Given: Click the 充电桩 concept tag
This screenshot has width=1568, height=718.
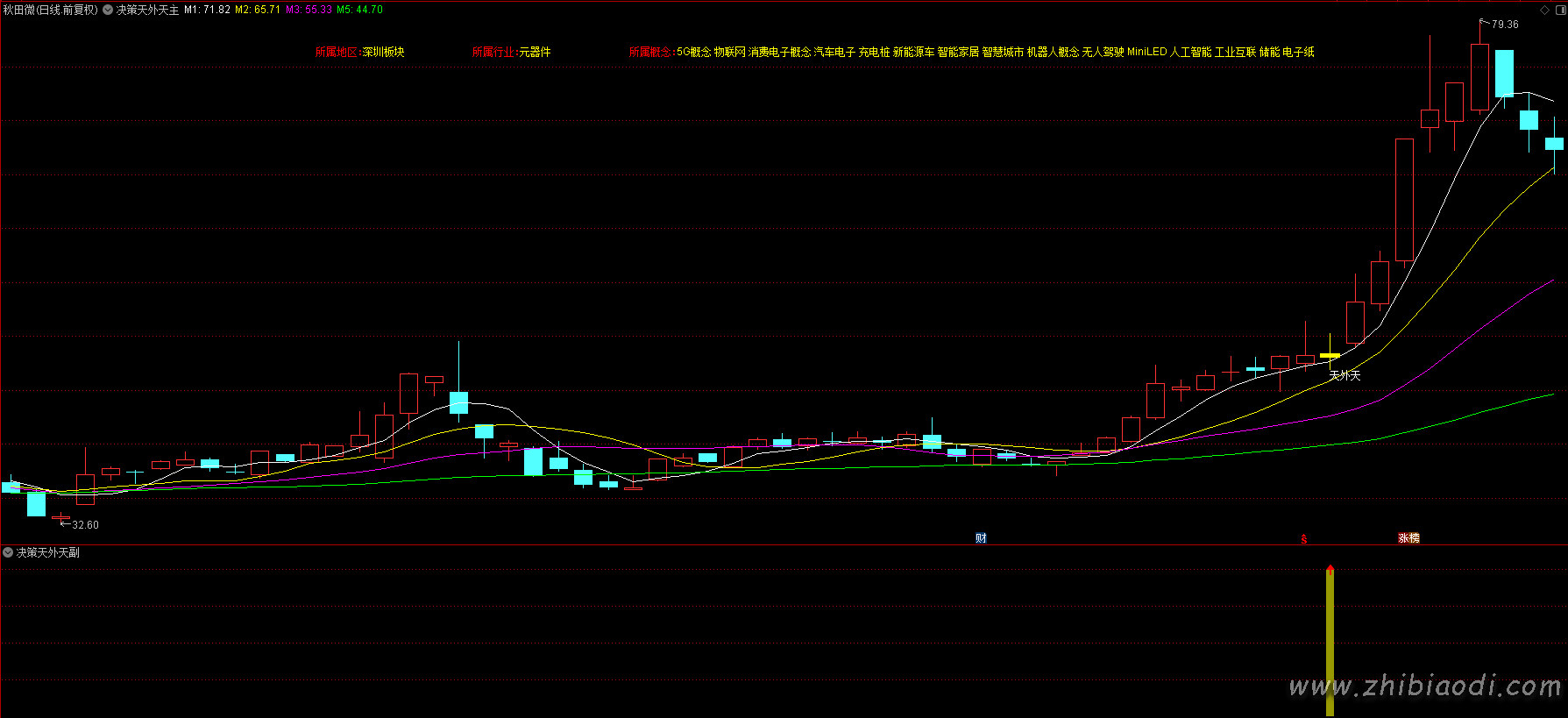Looking at the screenshot, I should click(x=874, y=53).
